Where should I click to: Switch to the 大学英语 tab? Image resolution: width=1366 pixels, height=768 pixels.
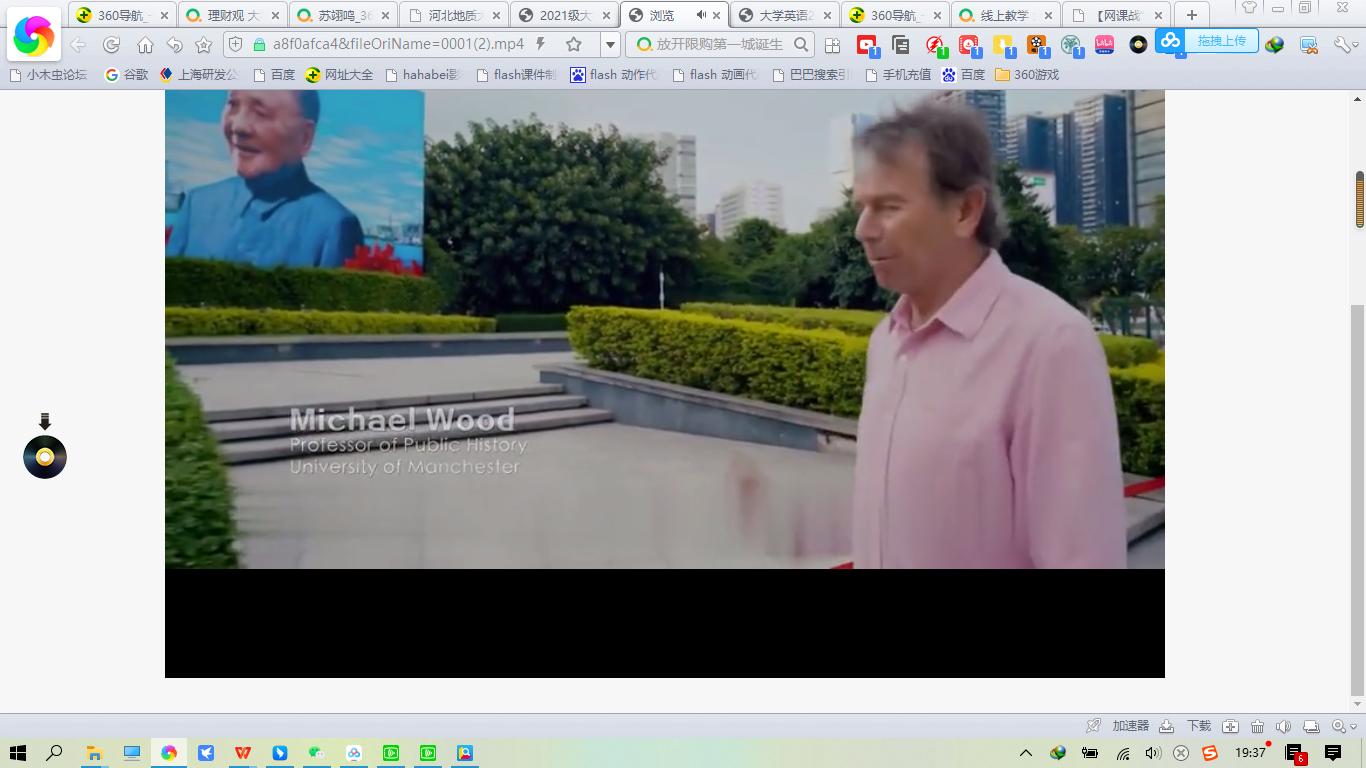point(783,15)
